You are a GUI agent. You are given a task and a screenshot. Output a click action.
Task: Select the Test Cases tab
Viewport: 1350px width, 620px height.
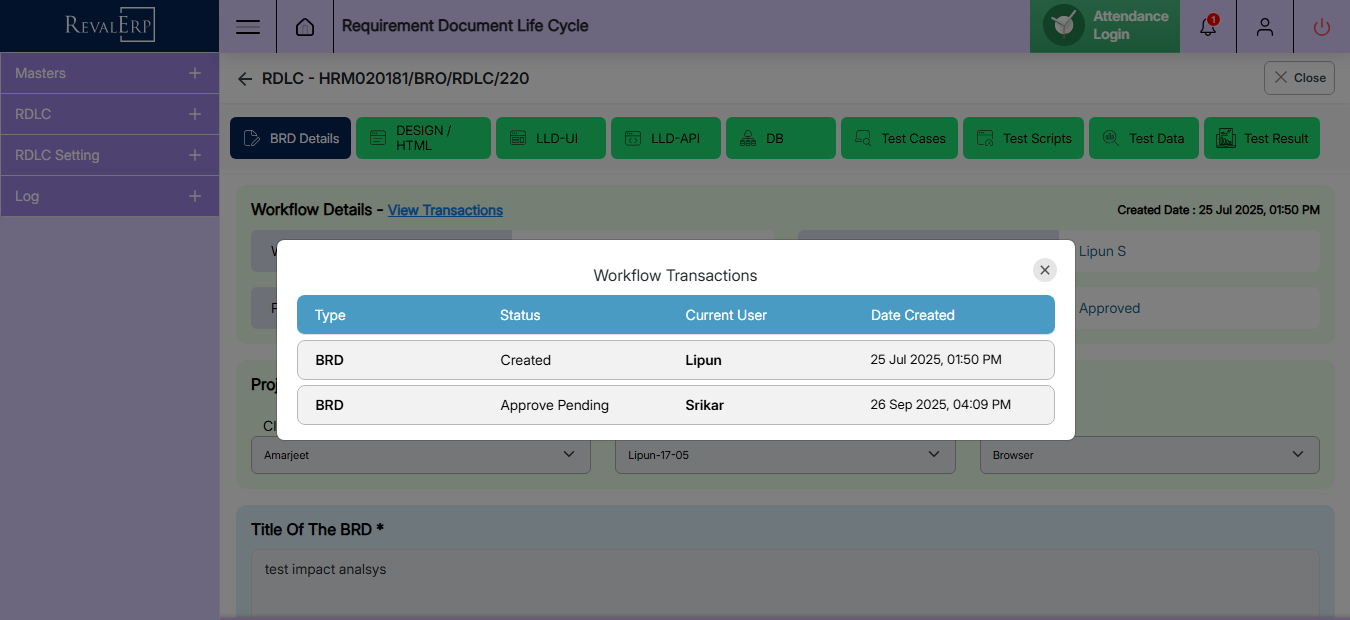tap(900, 138)
